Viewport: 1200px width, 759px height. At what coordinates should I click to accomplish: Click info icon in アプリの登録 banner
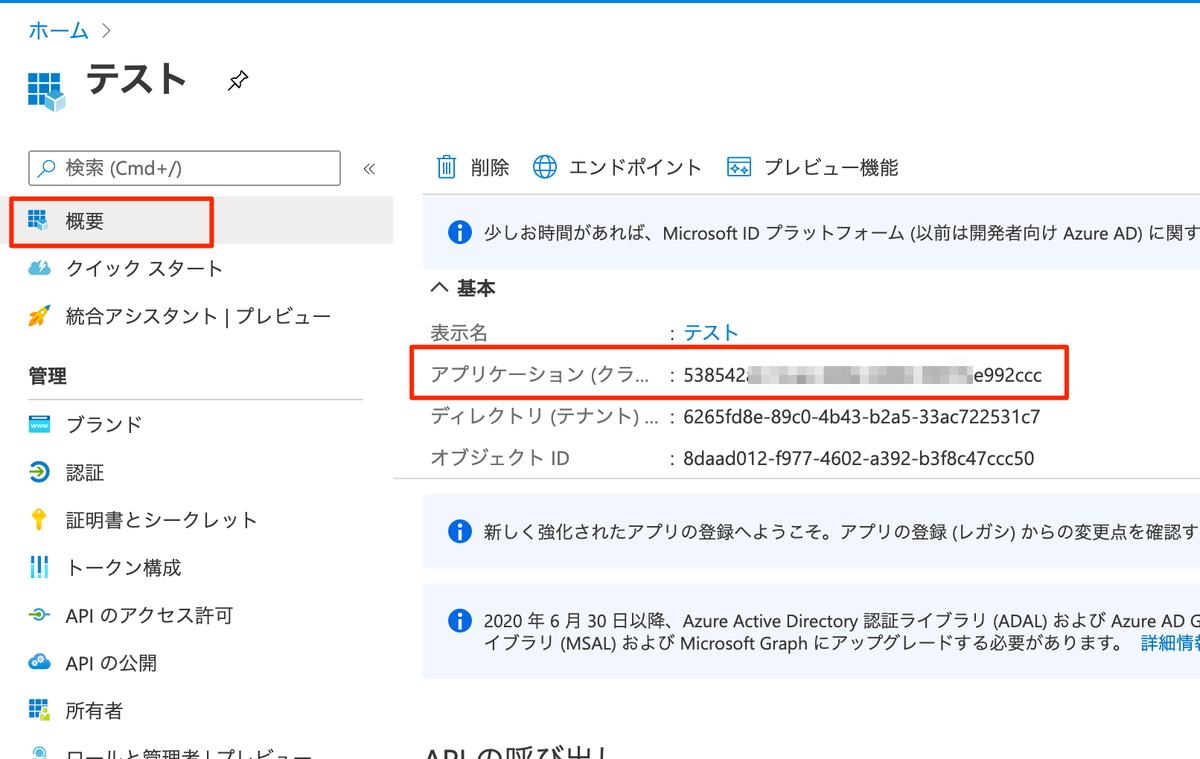[459, 531]
